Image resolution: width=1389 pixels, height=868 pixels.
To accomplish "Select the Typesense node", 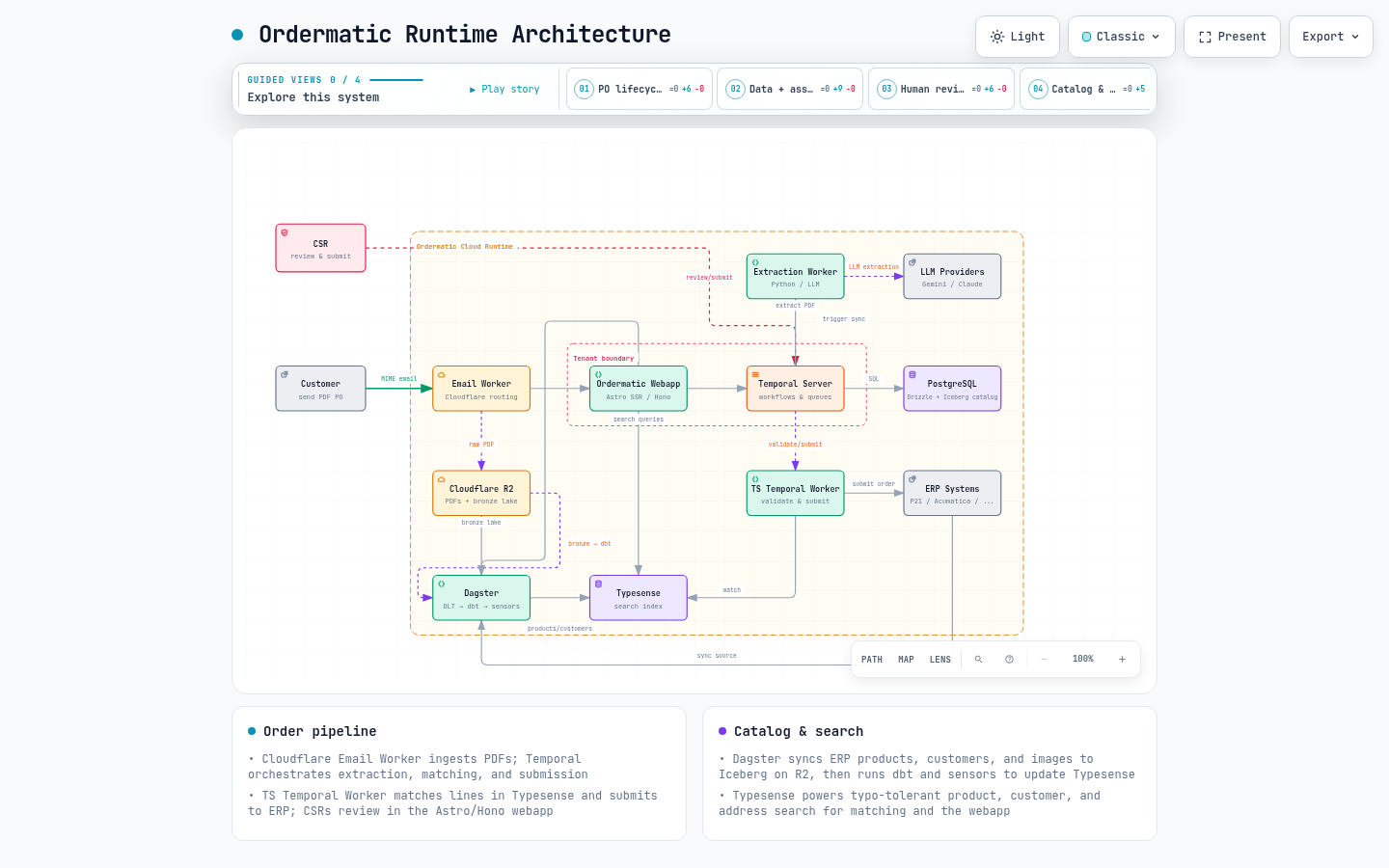I will click(x=639, y=598).
